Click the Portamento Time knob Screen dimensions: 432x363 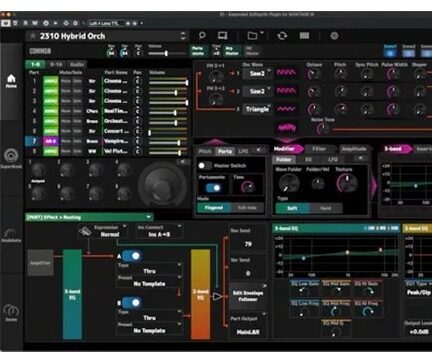(x=248, y=187)
